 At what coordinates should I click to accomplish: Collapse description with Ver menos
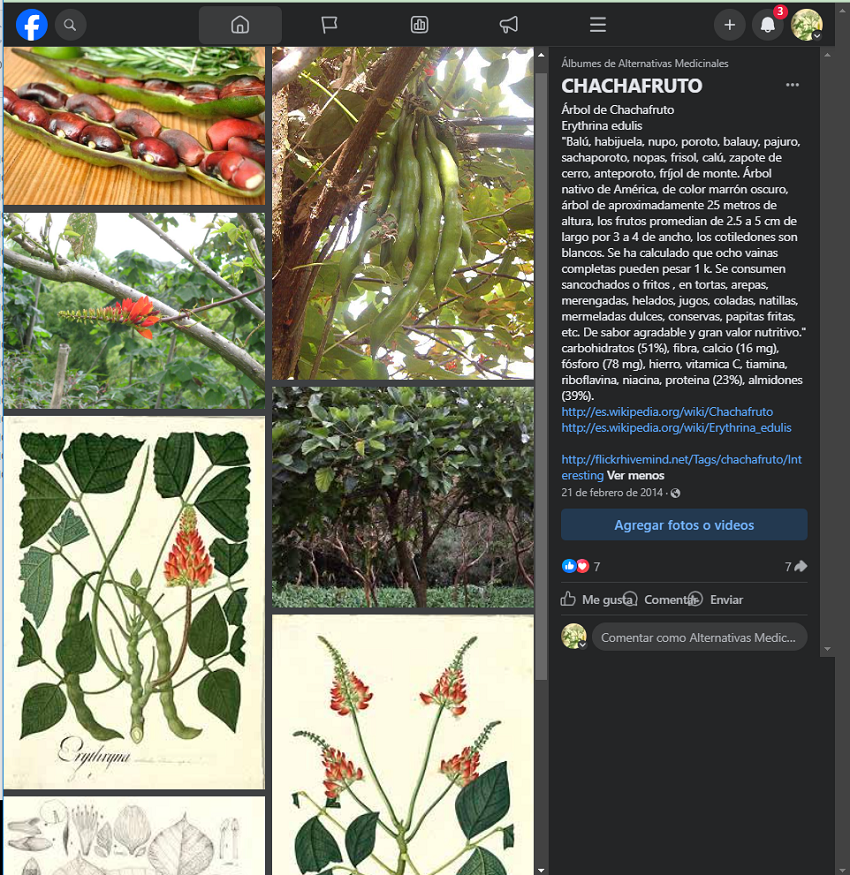[635, 475]
